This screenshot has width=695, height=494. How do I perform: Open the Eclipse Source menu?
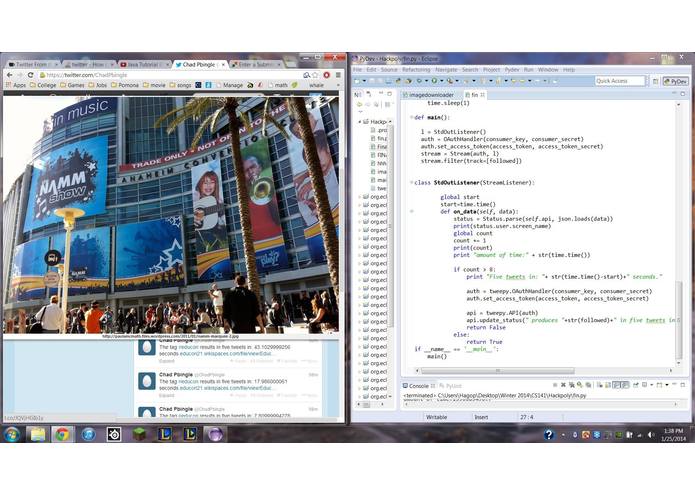tap(389, 70)
